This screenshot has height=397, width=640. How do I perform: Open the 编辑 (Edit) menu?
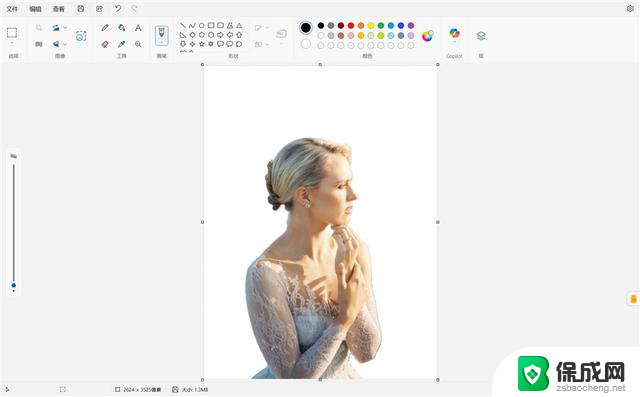pos(36,9)
